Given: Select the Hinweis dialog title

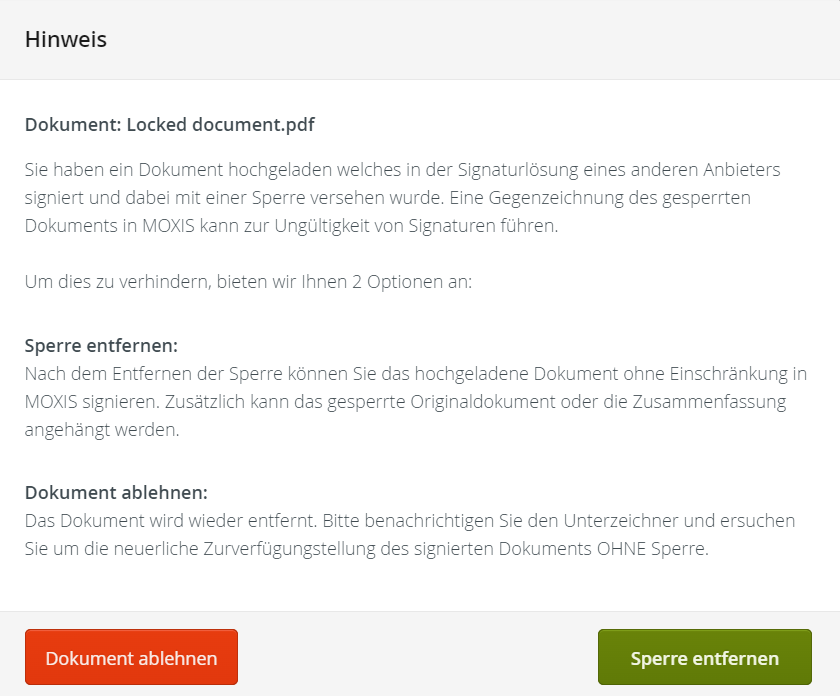Looking at the screenshot, I should click(66, 40).
